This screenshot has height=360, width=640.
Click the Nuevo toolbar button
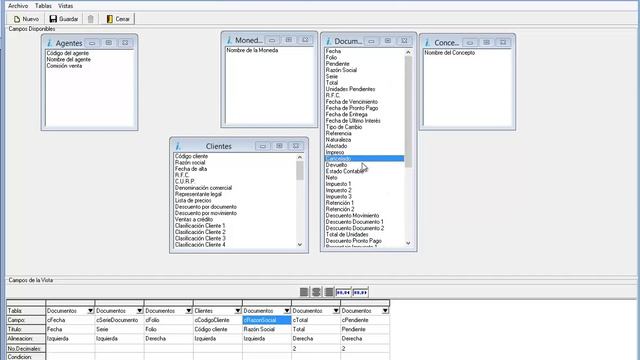(26, 19)
